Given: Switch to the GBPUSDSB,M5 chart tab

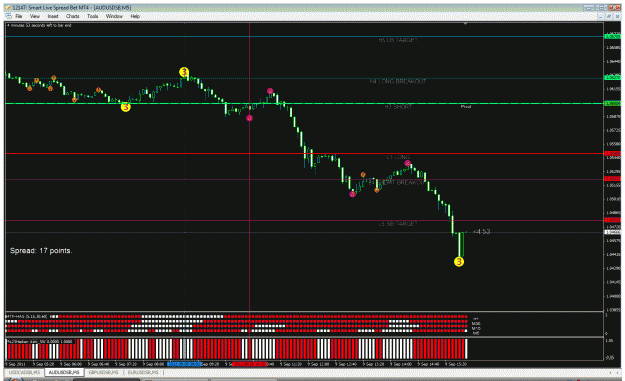Looking at the screenshot, I should 103,372.
